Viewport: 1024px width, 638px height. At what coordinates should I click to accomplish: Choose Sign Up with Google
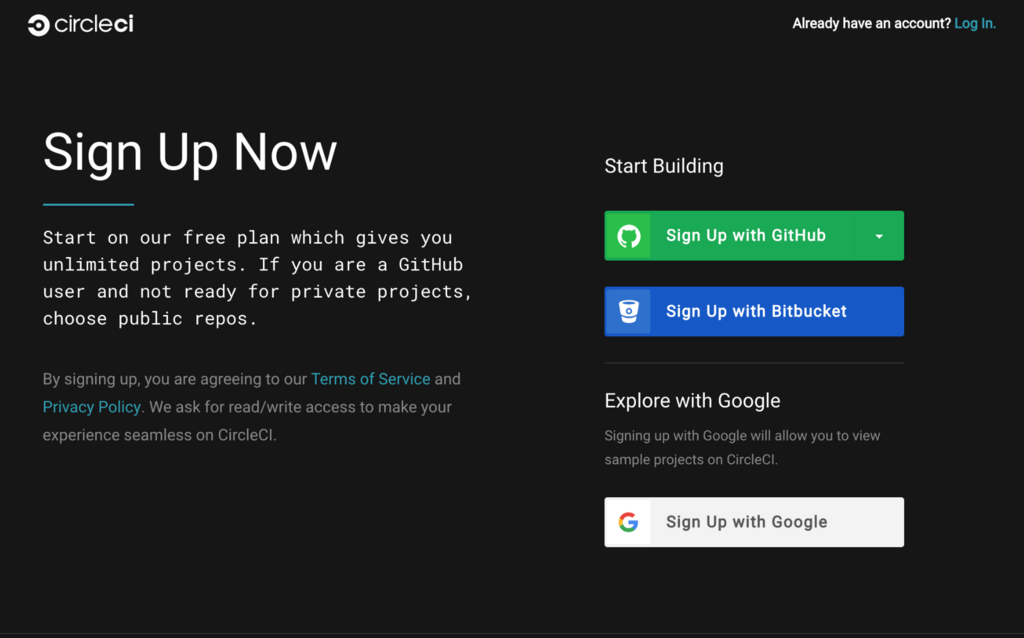pyautogui.click(x=754, y=522)
